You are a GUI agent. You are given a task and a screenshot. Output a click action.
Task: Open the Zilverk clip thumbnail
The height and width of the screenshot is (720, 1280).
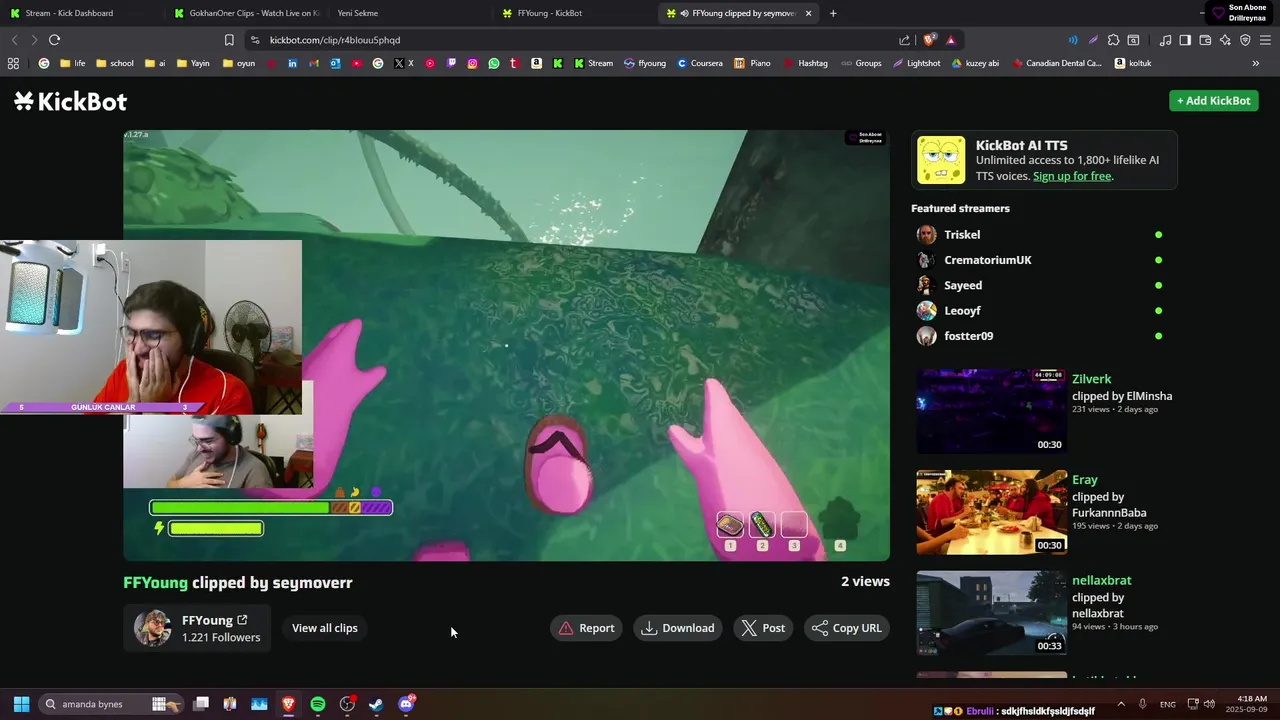click(x=992, y=411)
